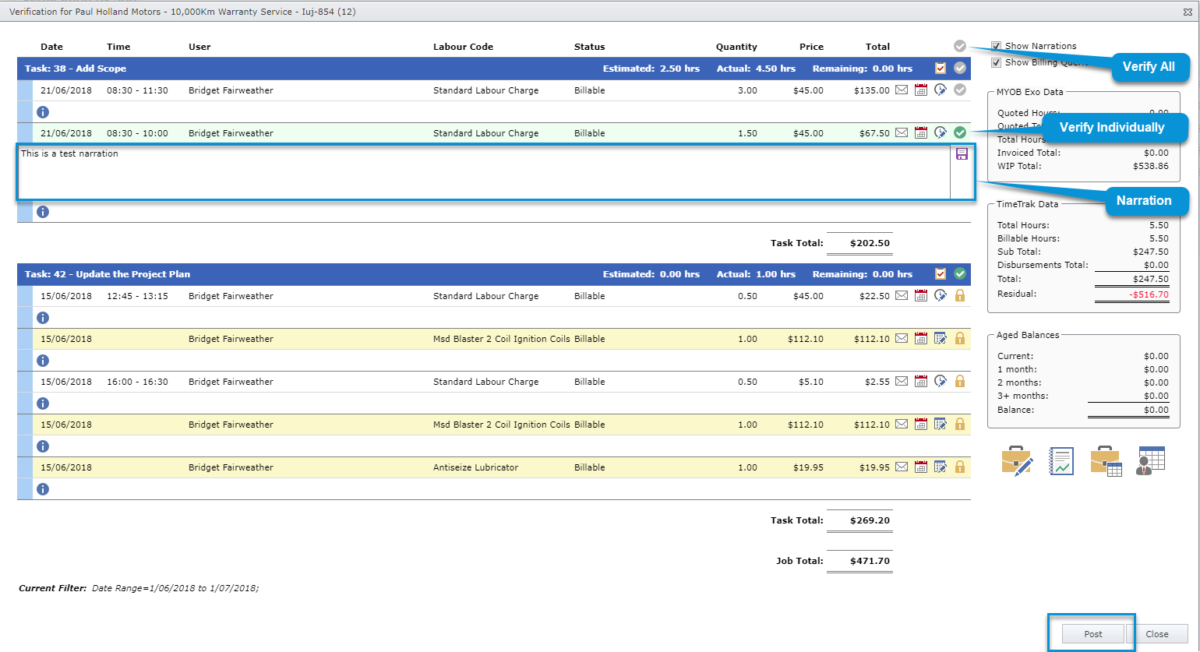Click the calendar icon beside the $67.50 entry
The height and width of the screenshot is (652, 1200).
tap(920, 132)
